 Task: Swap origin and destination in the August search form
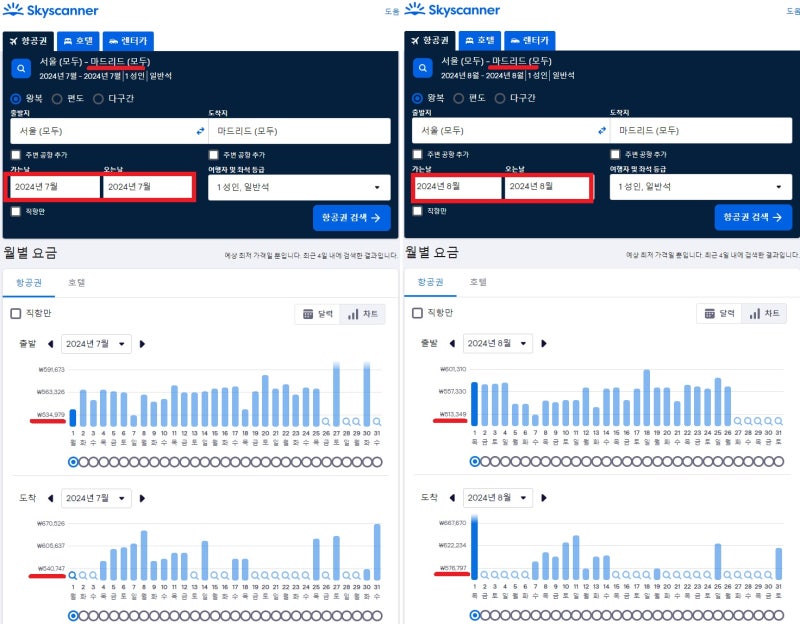click(x=601, y=131)
